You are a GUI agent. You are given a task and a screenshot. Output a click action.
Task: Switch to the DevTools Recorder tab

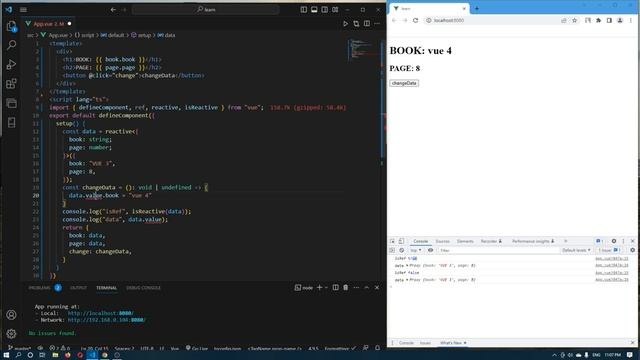491,241
